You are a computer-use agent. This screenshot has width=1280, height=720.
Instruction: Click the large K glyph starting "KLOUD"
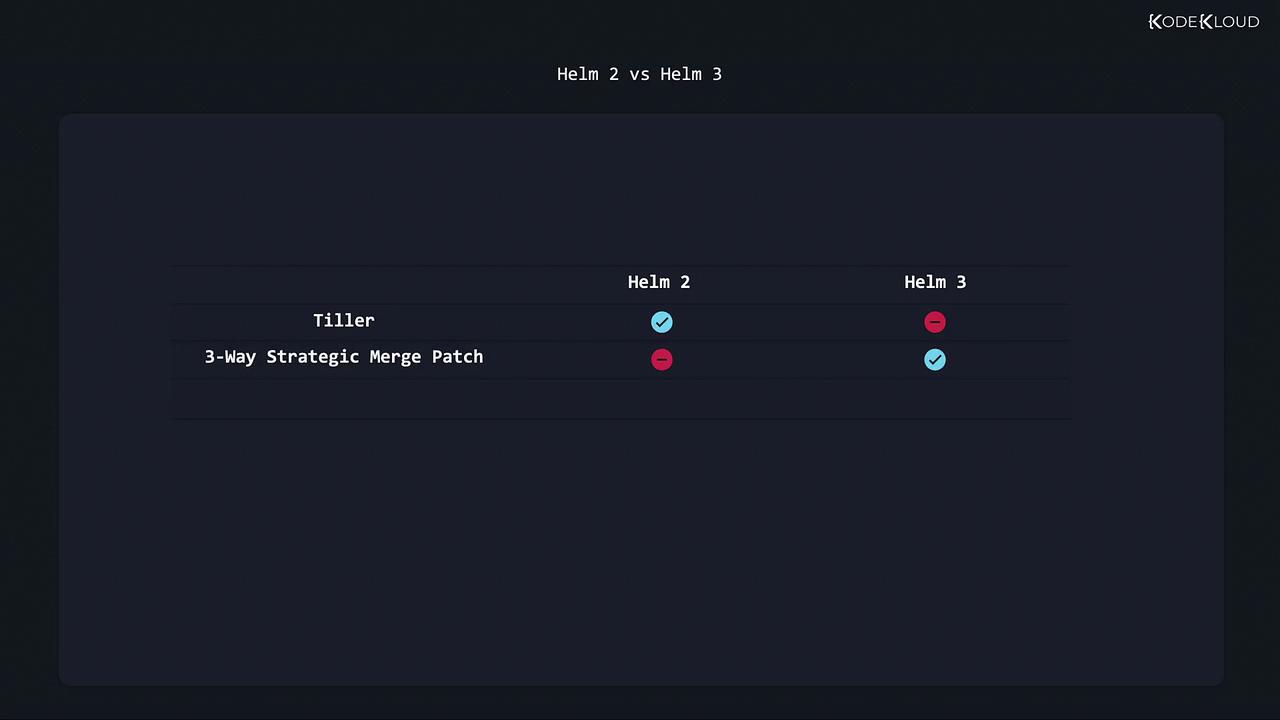(1206, 21)
